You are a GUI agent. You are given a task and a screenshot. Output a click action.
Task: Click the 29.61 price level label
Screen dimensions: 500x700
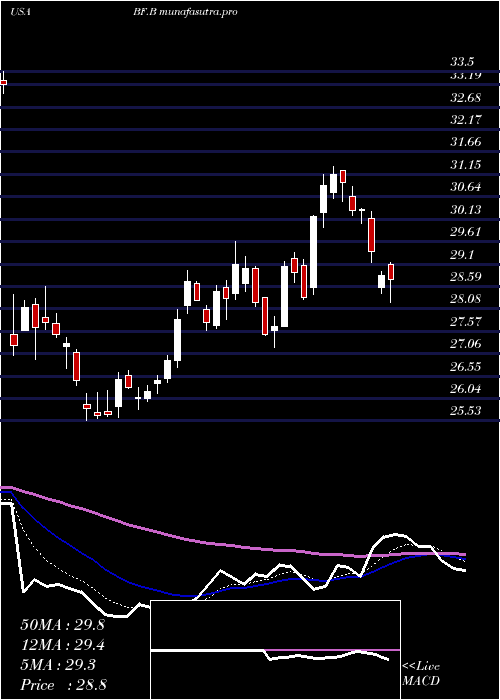466,232
